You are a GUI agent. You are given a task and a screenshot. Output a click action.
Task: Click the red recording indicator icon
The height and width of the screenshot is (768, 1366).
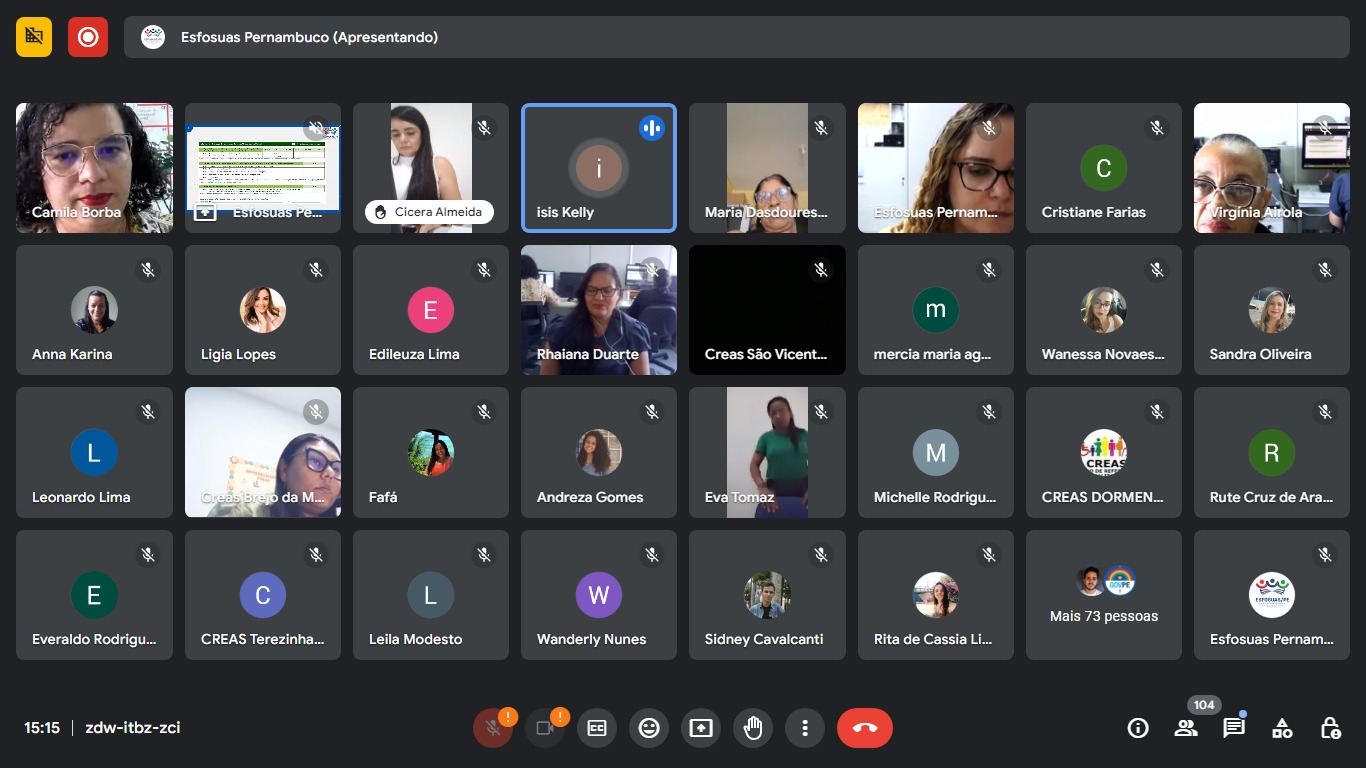(88, 37)
